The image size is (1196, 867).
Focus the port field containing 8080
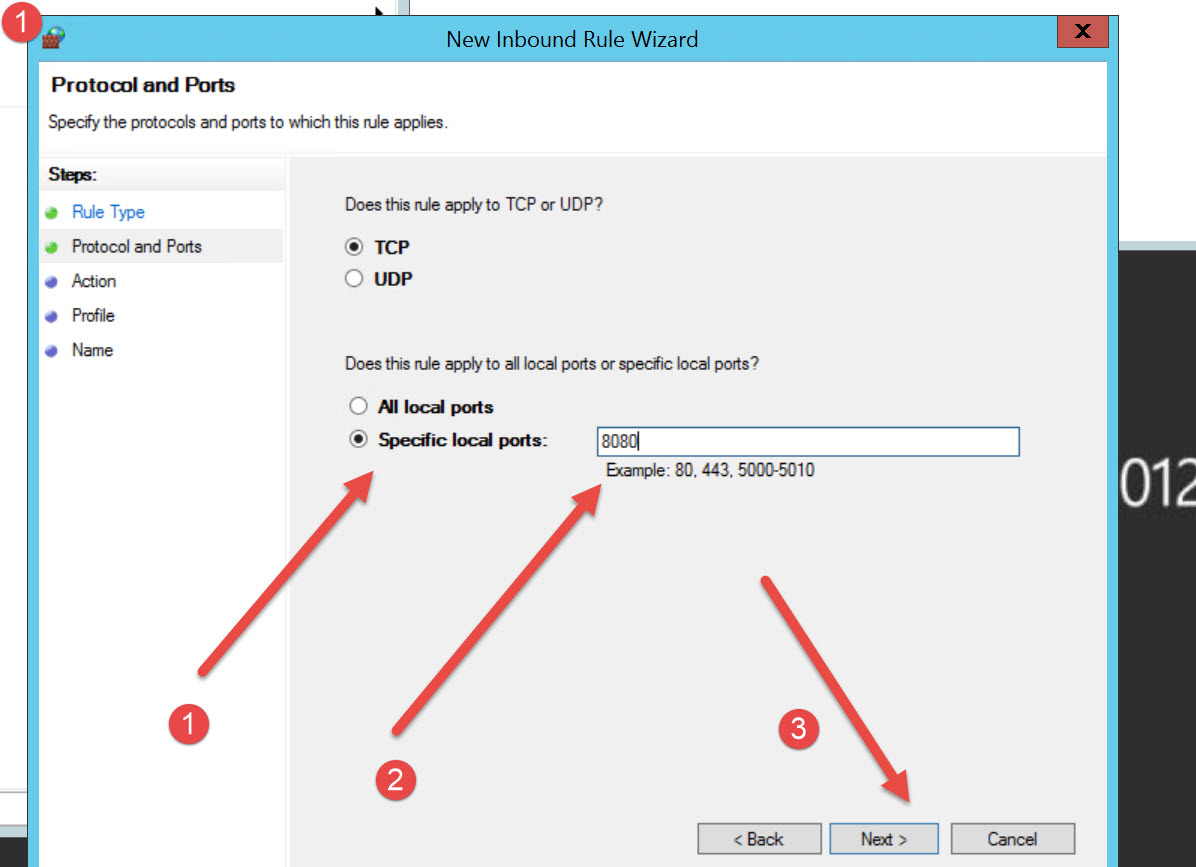click(x=808, y=442)
